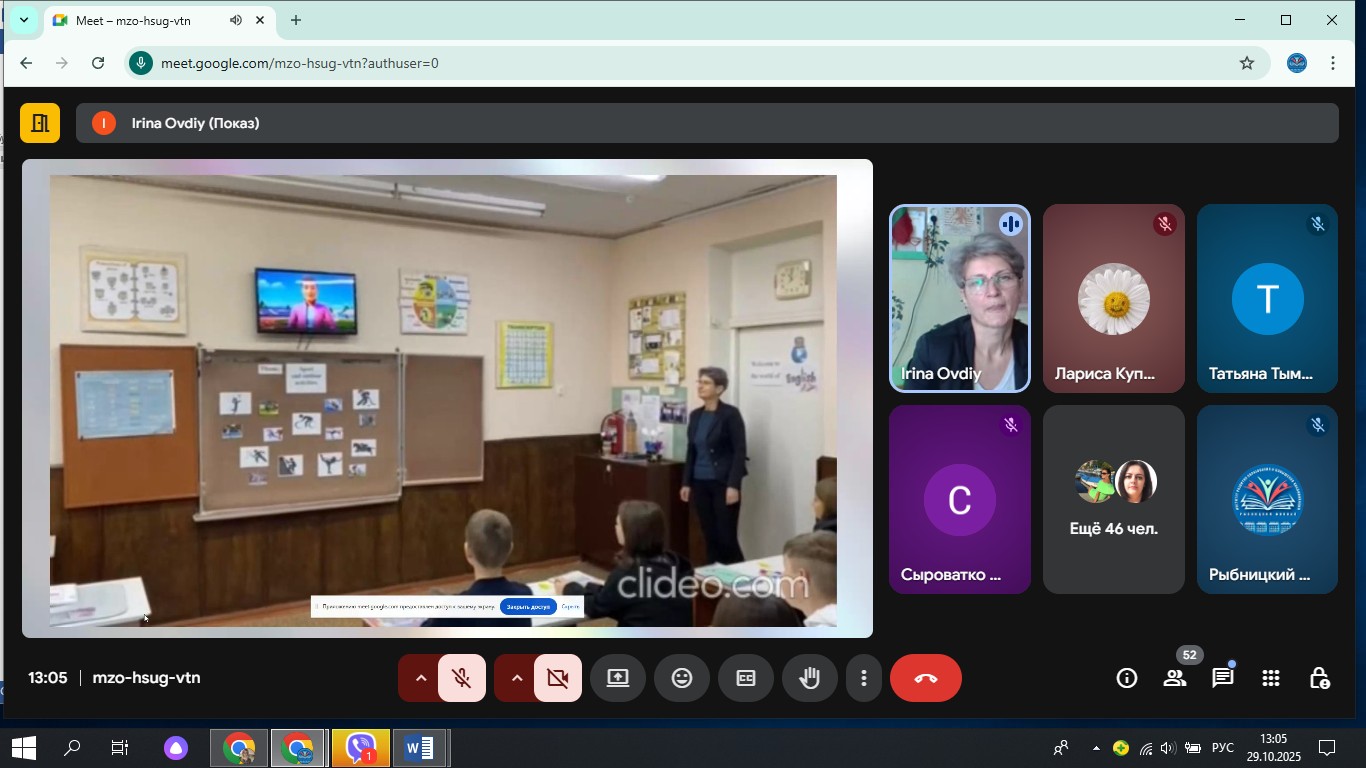Click the blue button in the shared-screen banner
Viewport: 1366px width, 768px height.
(527, 606)
